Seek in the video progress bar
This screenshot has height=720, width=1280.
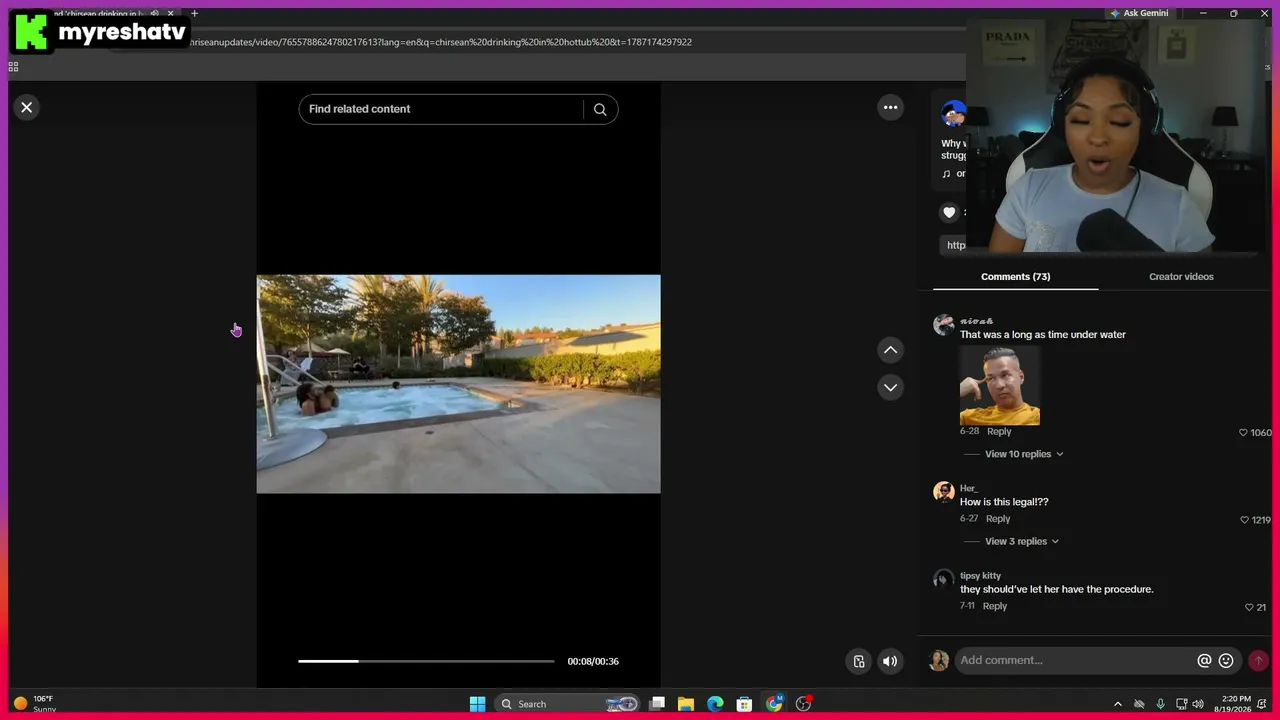pyautogui.click(x=426, y=661)
